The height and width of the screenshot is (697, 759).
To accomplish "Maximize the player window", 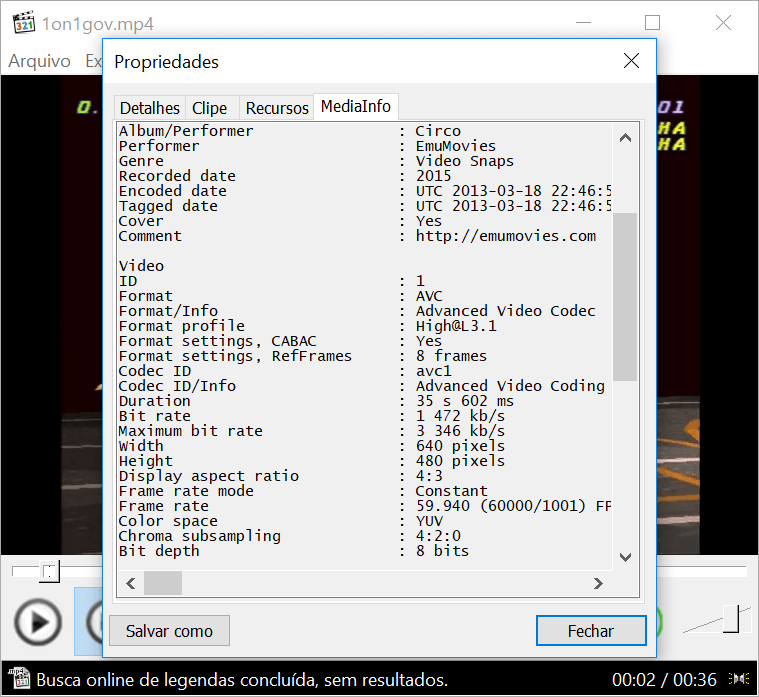I will (x=652, y=23).
